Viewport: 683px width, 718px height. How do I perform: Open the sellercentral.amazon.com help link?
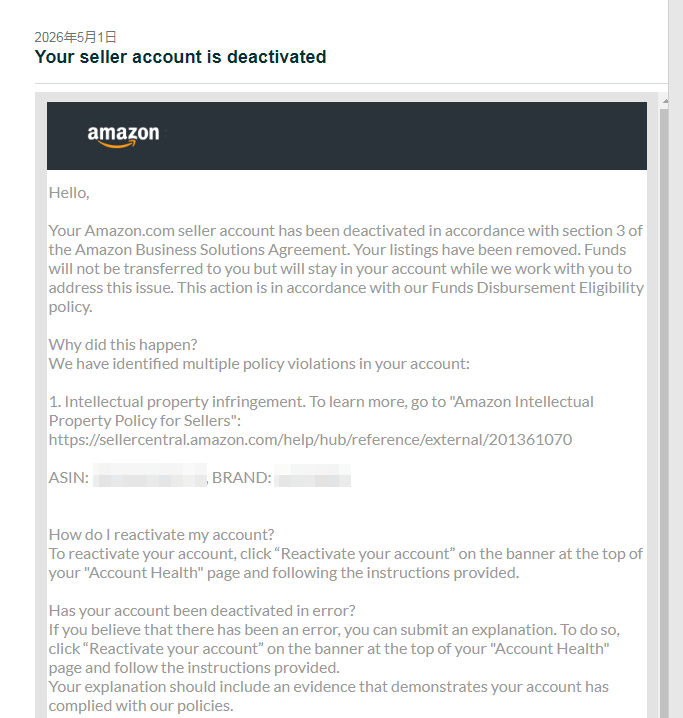pyautogui.click(x=310, y=440)
